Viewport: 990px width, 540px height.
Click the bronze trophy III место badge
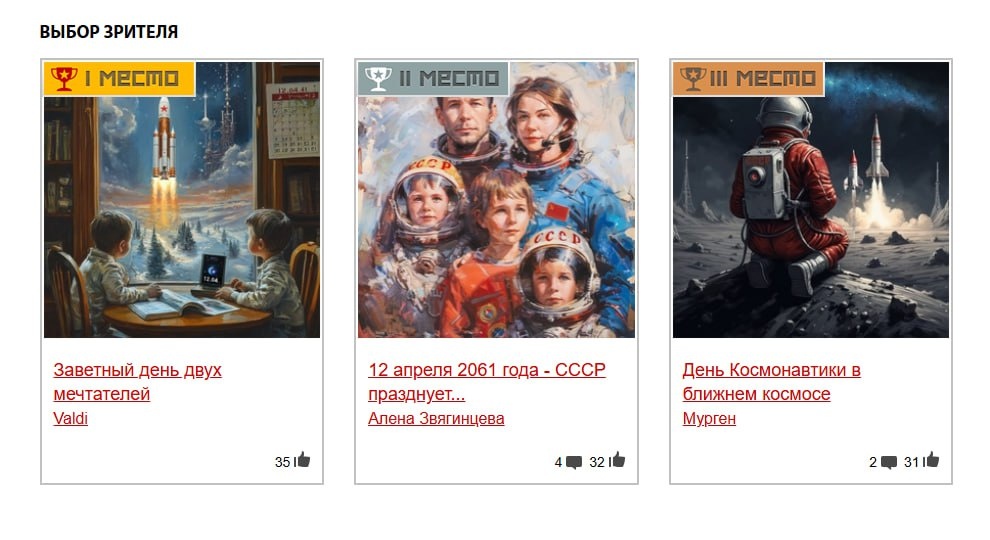coord(748,78)
